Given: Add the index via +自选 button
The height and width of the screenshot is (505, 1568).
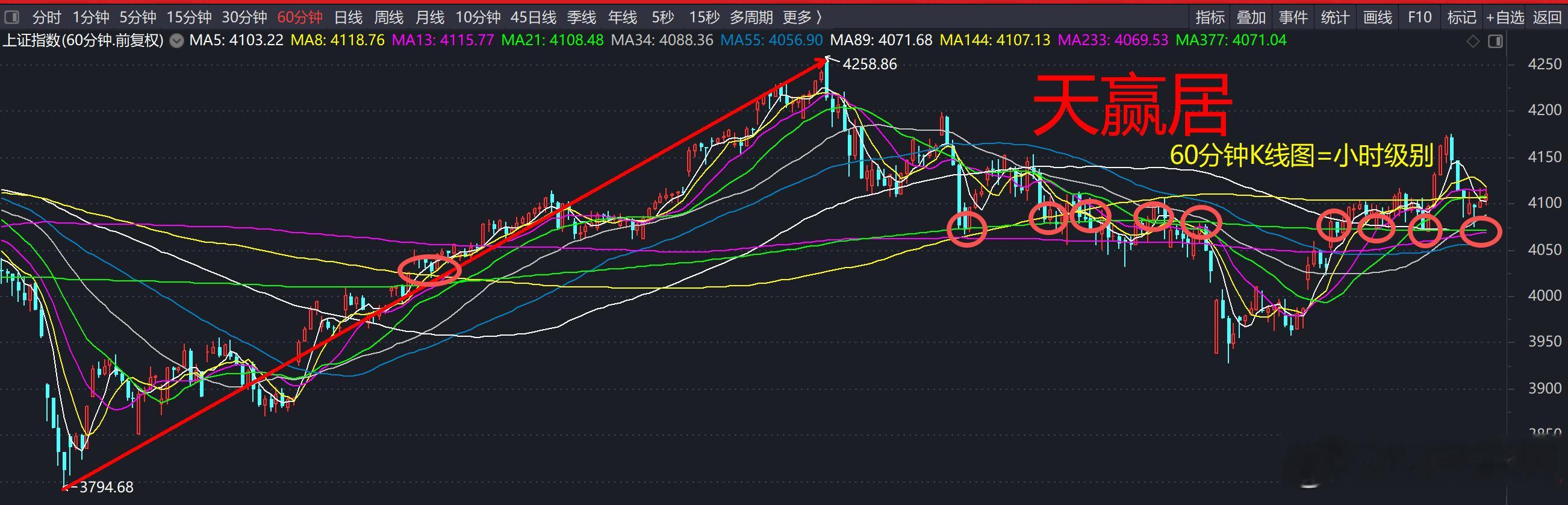Looking at the screenshot, I should (x=1505, y=17).
